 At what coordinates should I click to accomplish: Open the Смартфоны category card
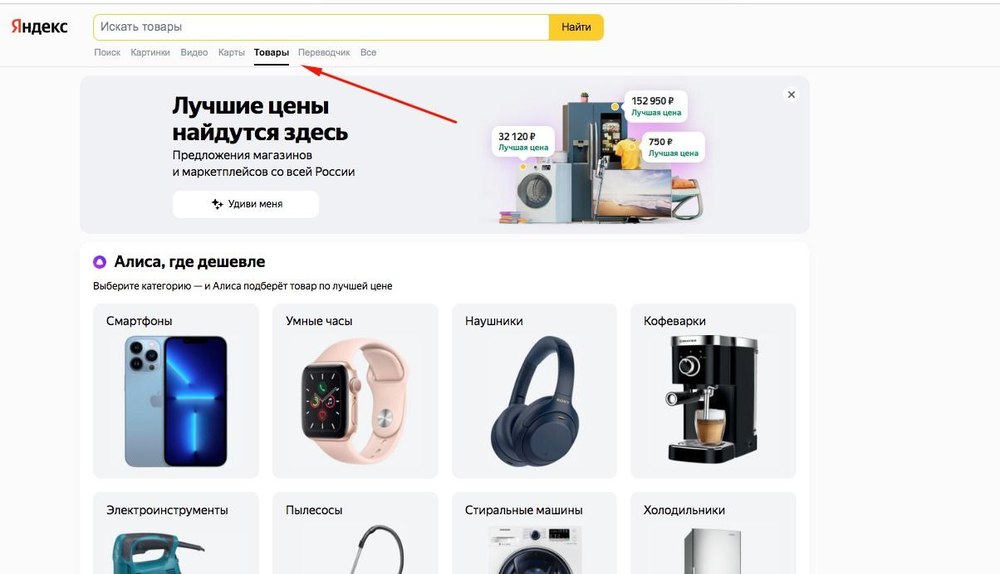click(176, 391)
